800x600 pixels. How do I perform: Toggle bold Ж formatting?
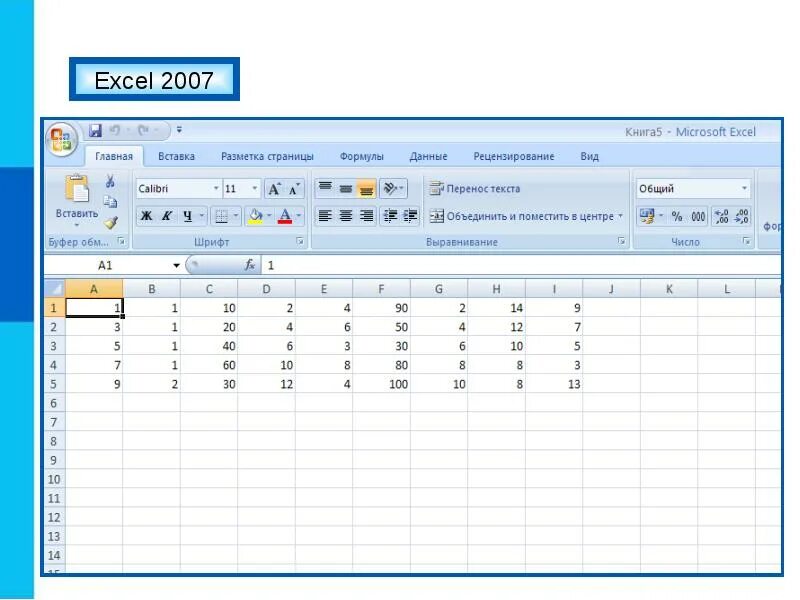click(146, 216)
